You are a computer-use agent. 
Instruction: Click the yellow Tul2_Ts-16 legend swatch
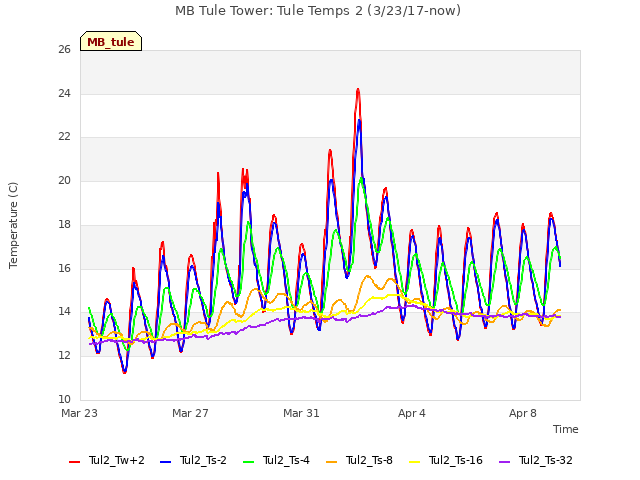click(x=414, y=462)
